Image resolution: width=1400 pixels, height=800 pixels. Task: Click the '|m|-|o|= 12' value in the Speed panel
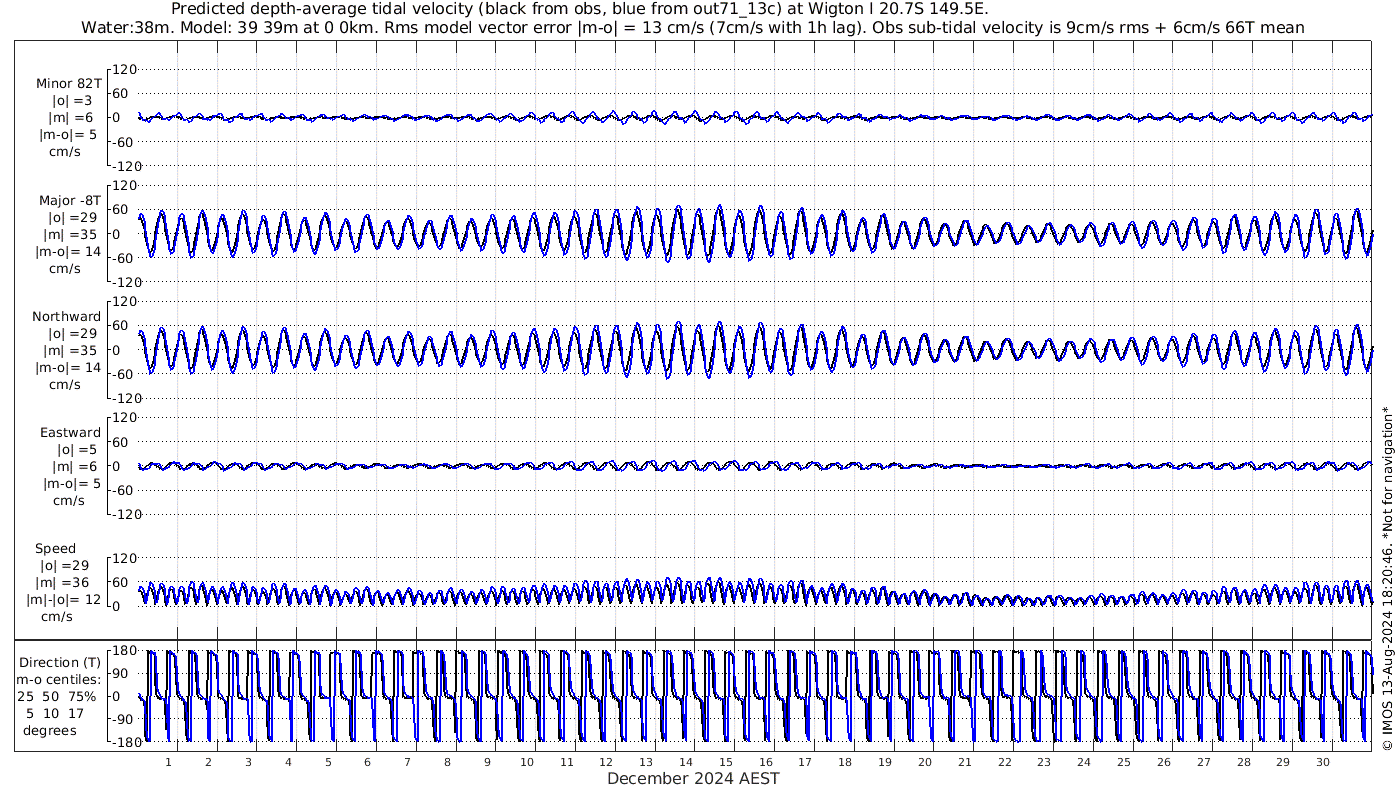(x=64, y=600)
